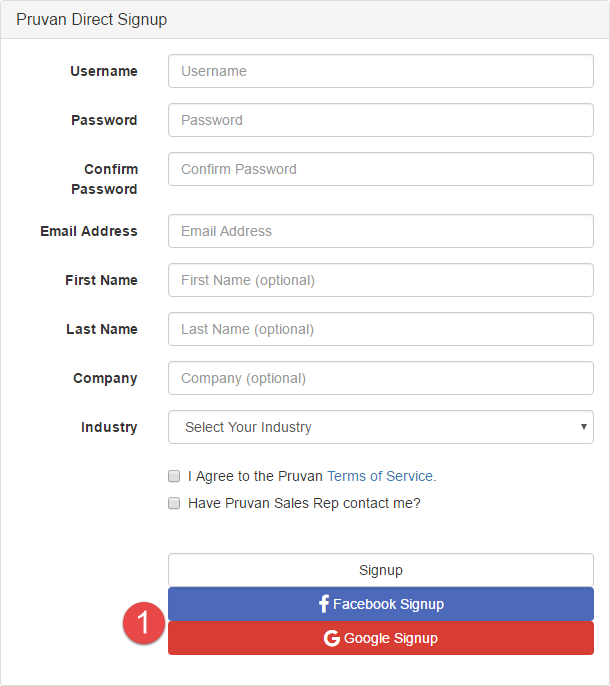Viewport: 610px width, 686px height.
Task: Click the First Name optional field
Action: [380, 280]
